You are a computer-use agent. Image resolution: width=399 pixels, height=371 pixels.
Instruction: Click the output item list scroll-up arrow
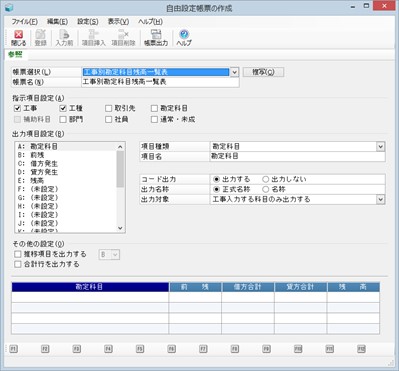pos(120,147)
